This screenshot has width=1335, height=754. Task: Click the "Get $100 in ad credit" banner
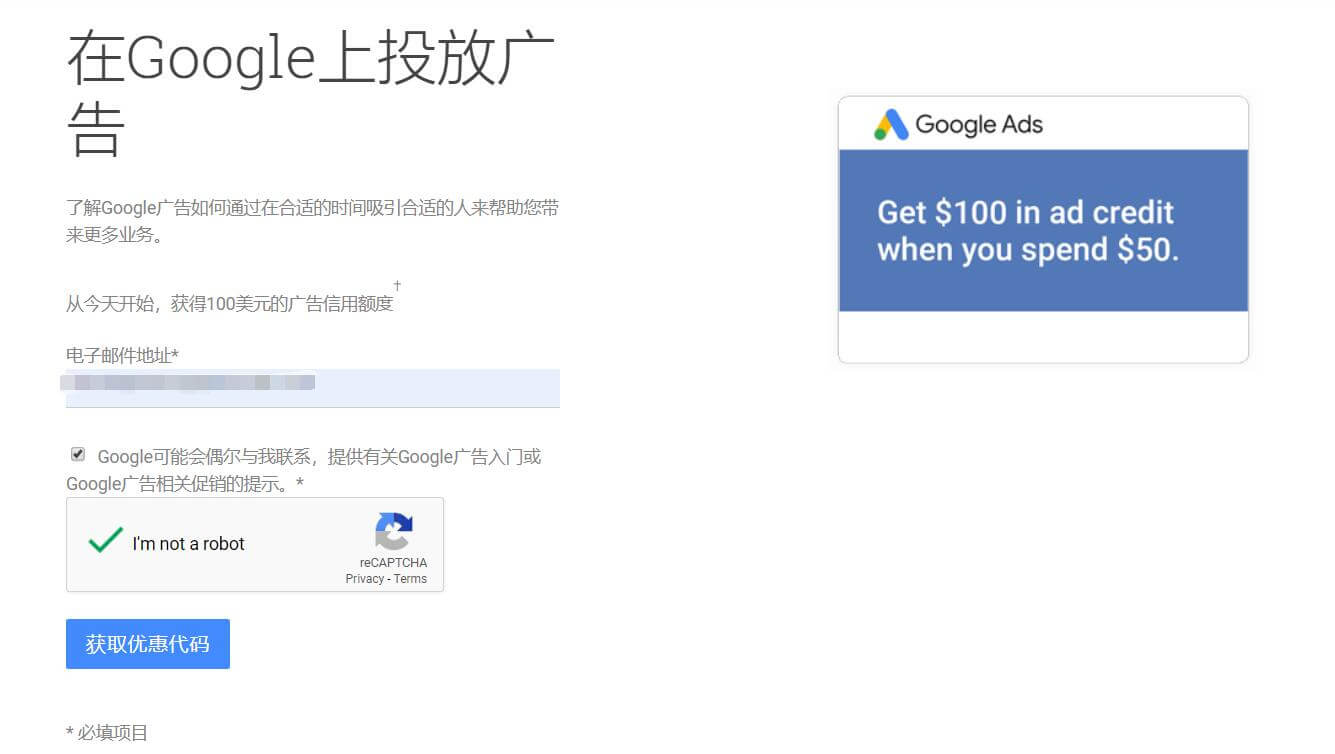[x=1042, y=230]
